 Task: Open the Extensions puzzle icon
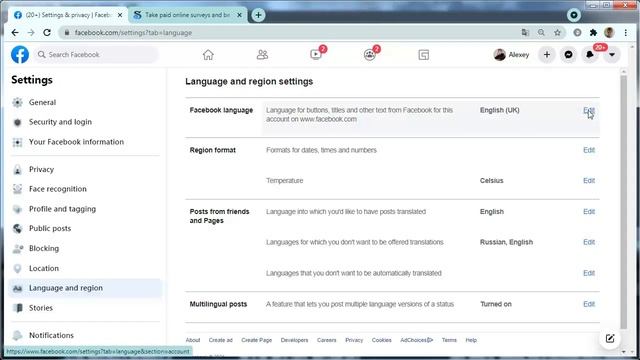[x=593, y=33]
